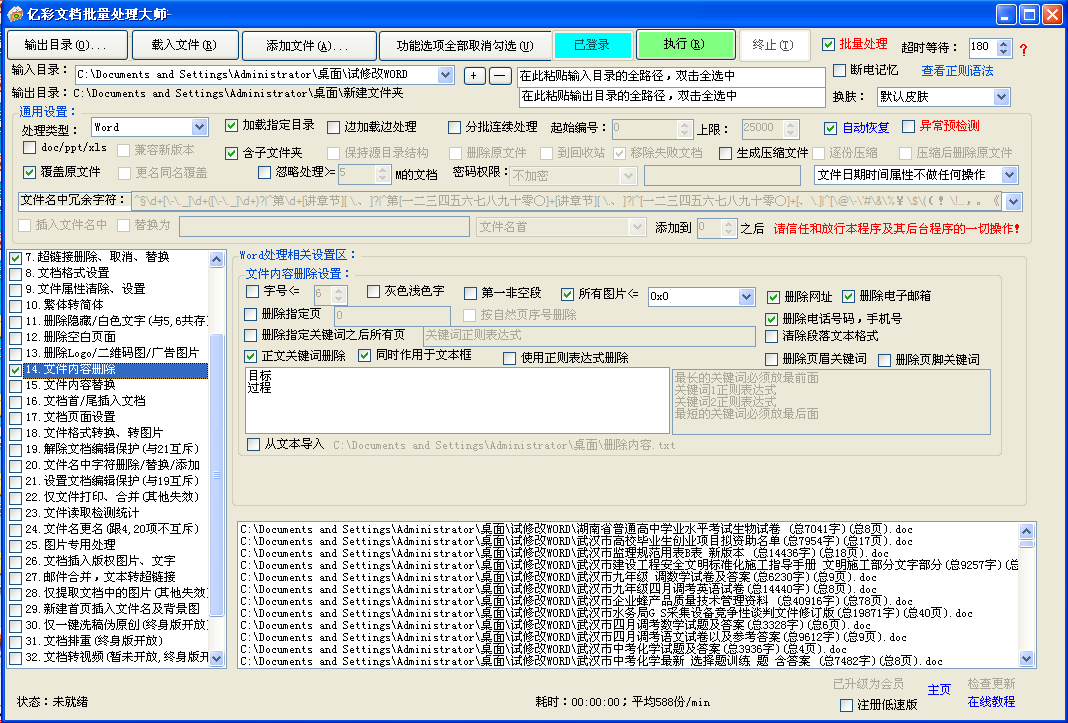Run processing with the green 执行 button
This screenshot has height=723, width=1068.
685,44
